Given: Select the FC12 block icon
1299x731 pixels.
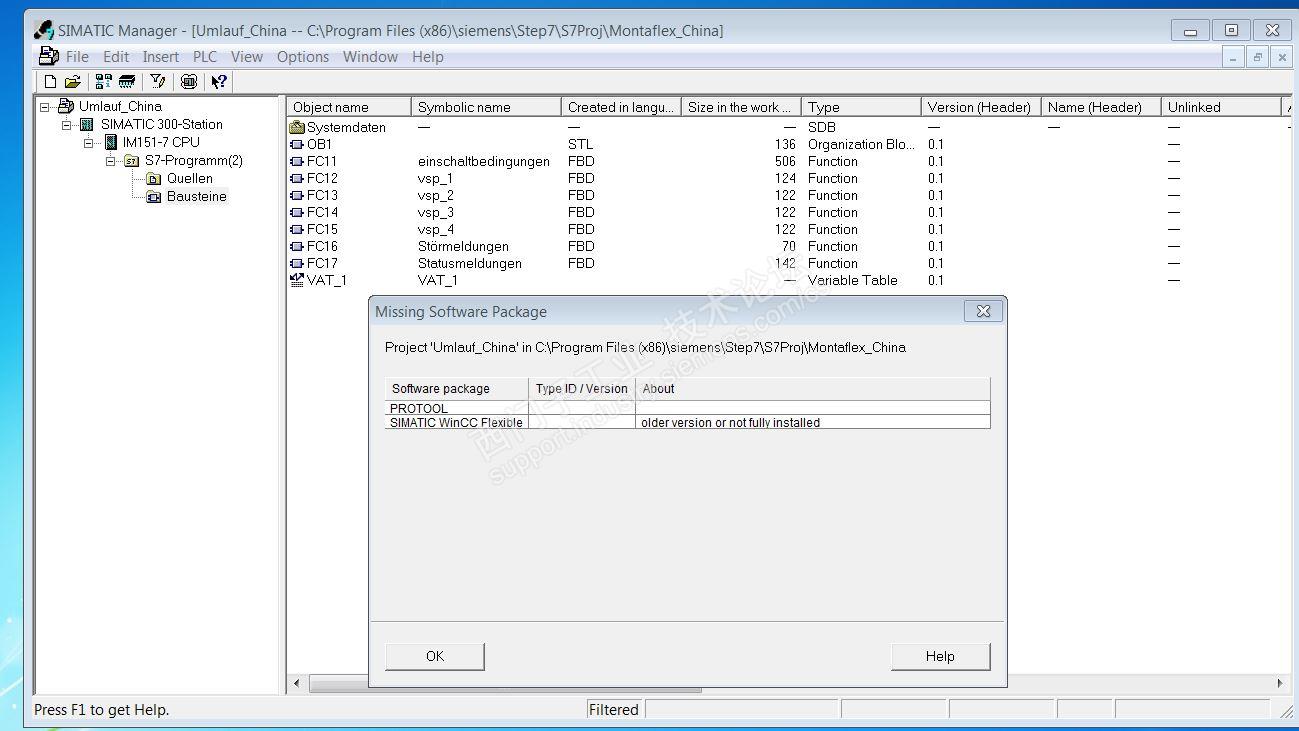Looking at the screenshot, I should [x=297, y=178].
